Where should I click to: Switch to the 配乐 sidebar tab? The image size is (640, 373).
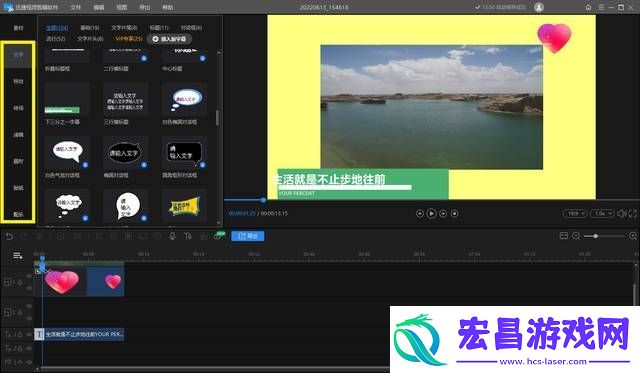pyautogui.click(x=18, y=214)
